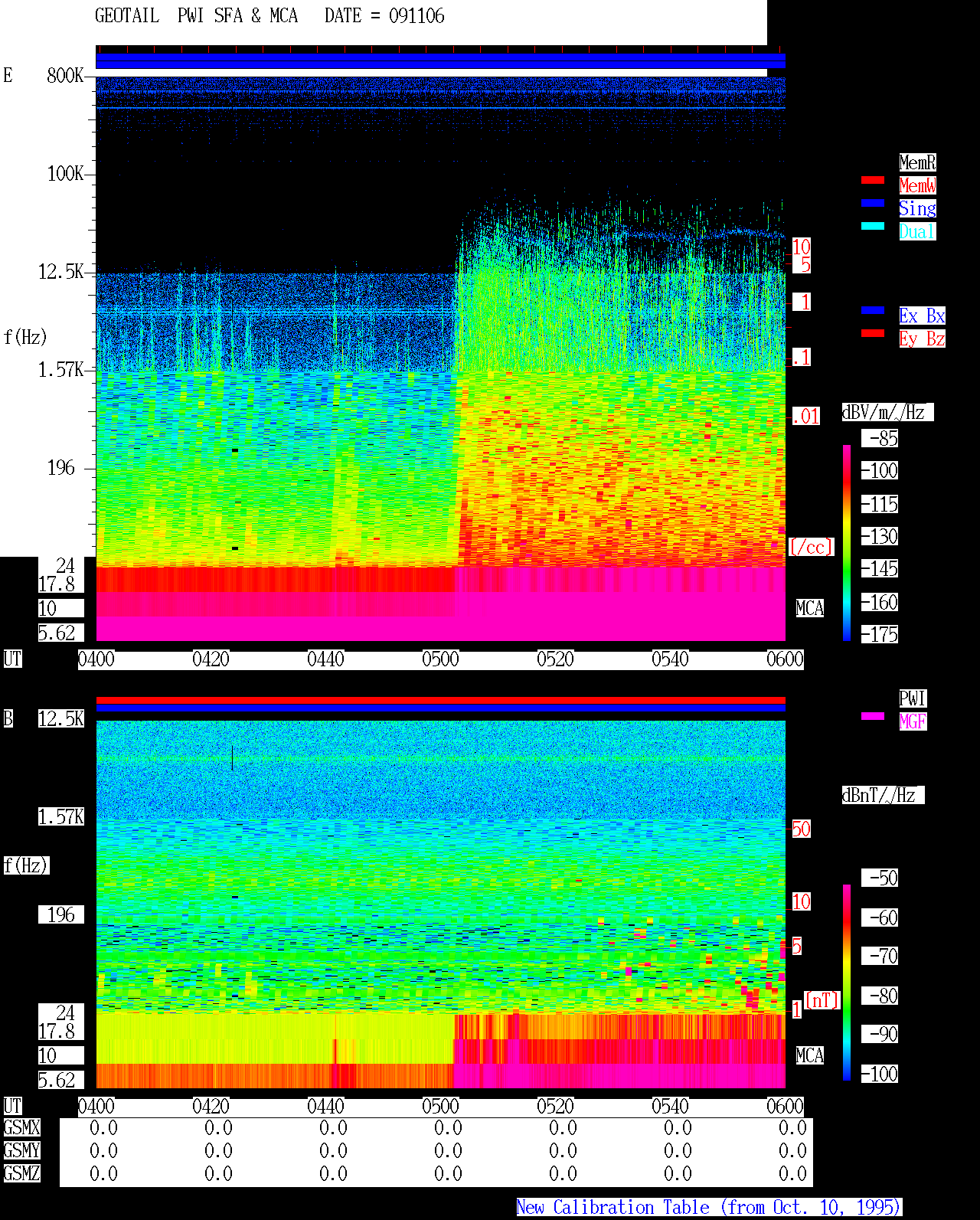
Task: Click the -60 magnetic scale value
Action: pyautogui.click(x=880, y=917)
